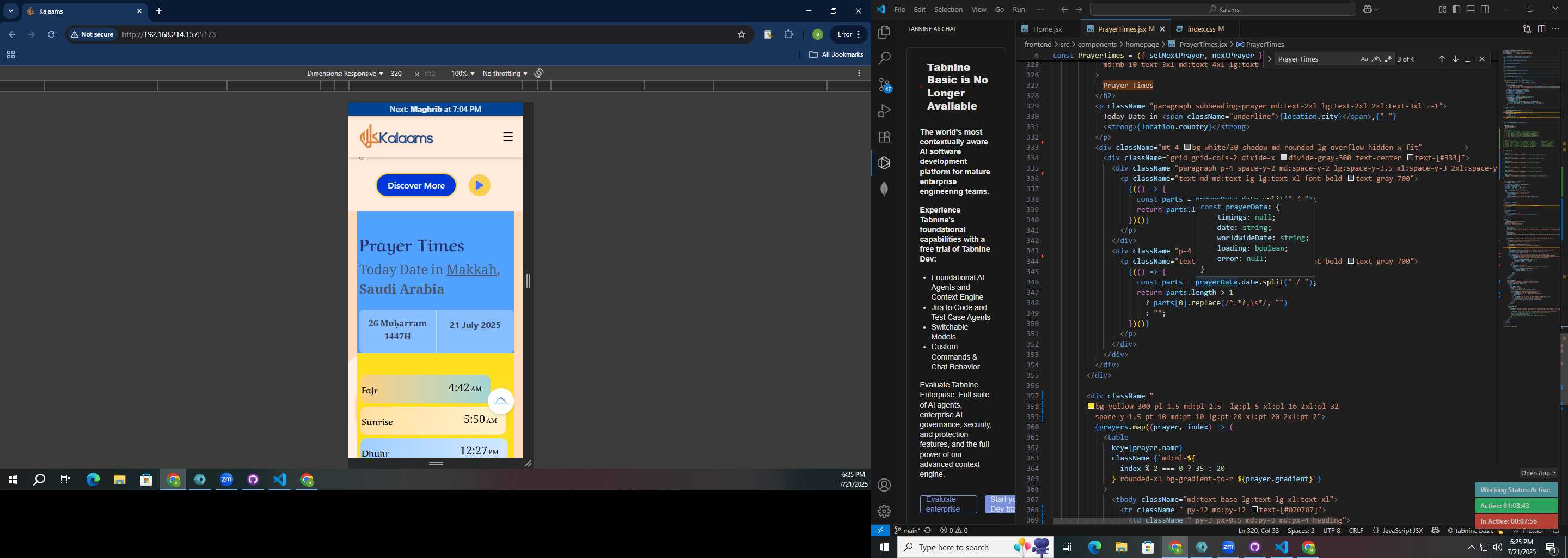Go forward in VS Code navigation history
The width and height of the screenshot is (1568, 558).
1079,10
